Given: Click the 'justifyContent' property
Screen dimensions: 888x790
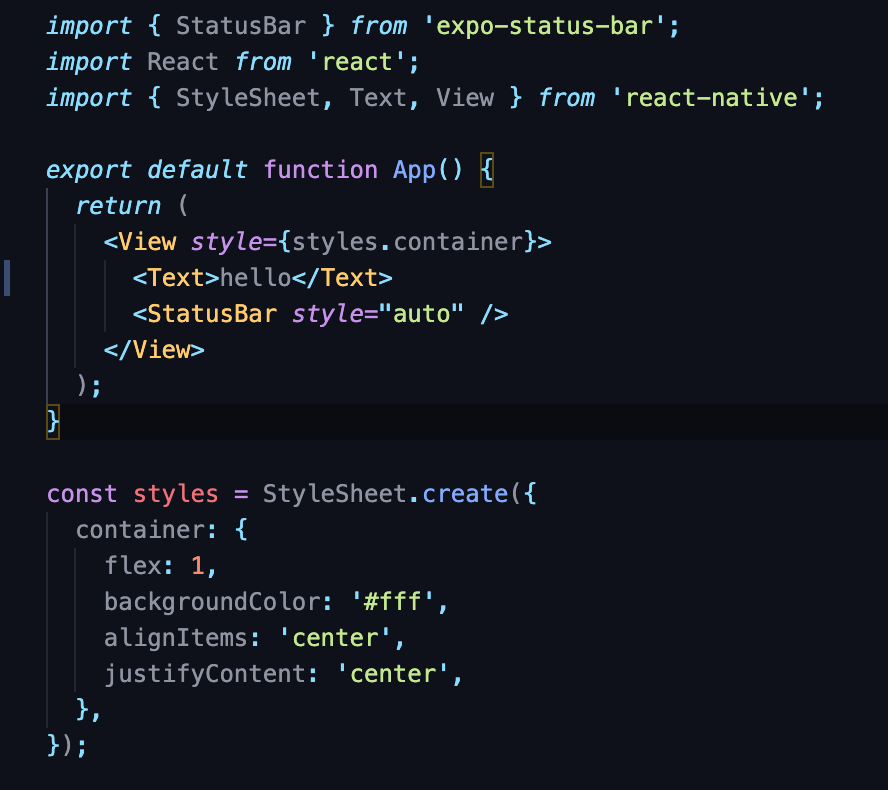Looking at the screenshot, I should pyautogui.click(x=205, y=674).
